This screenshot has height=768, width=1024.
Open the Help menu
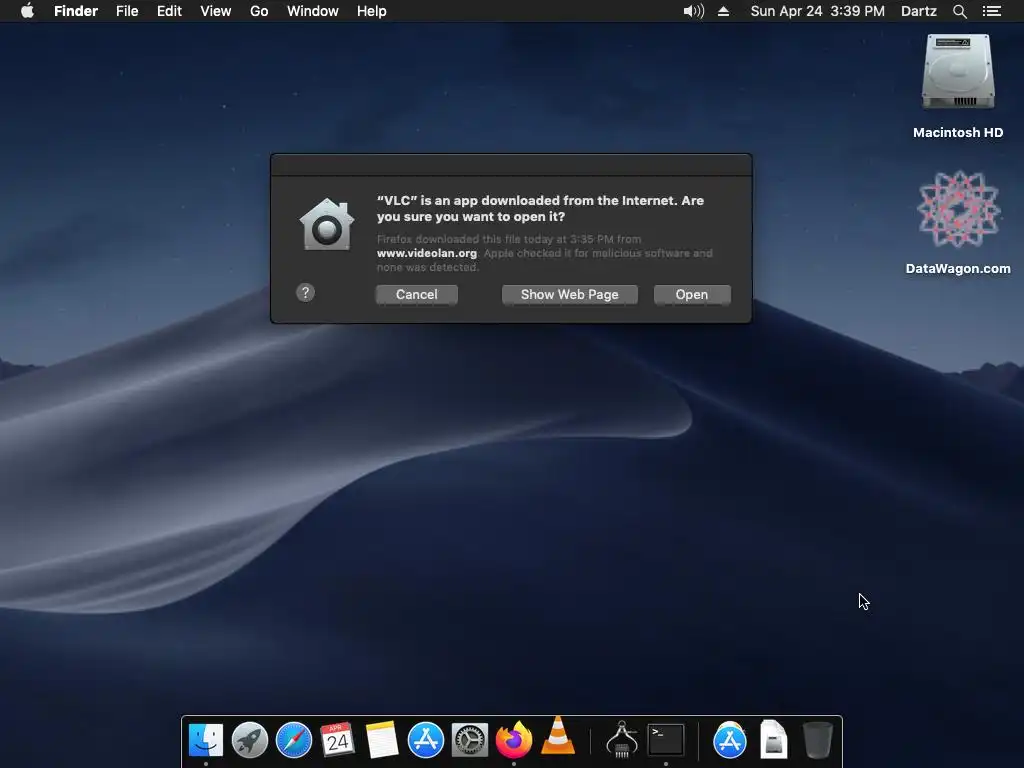372,11
